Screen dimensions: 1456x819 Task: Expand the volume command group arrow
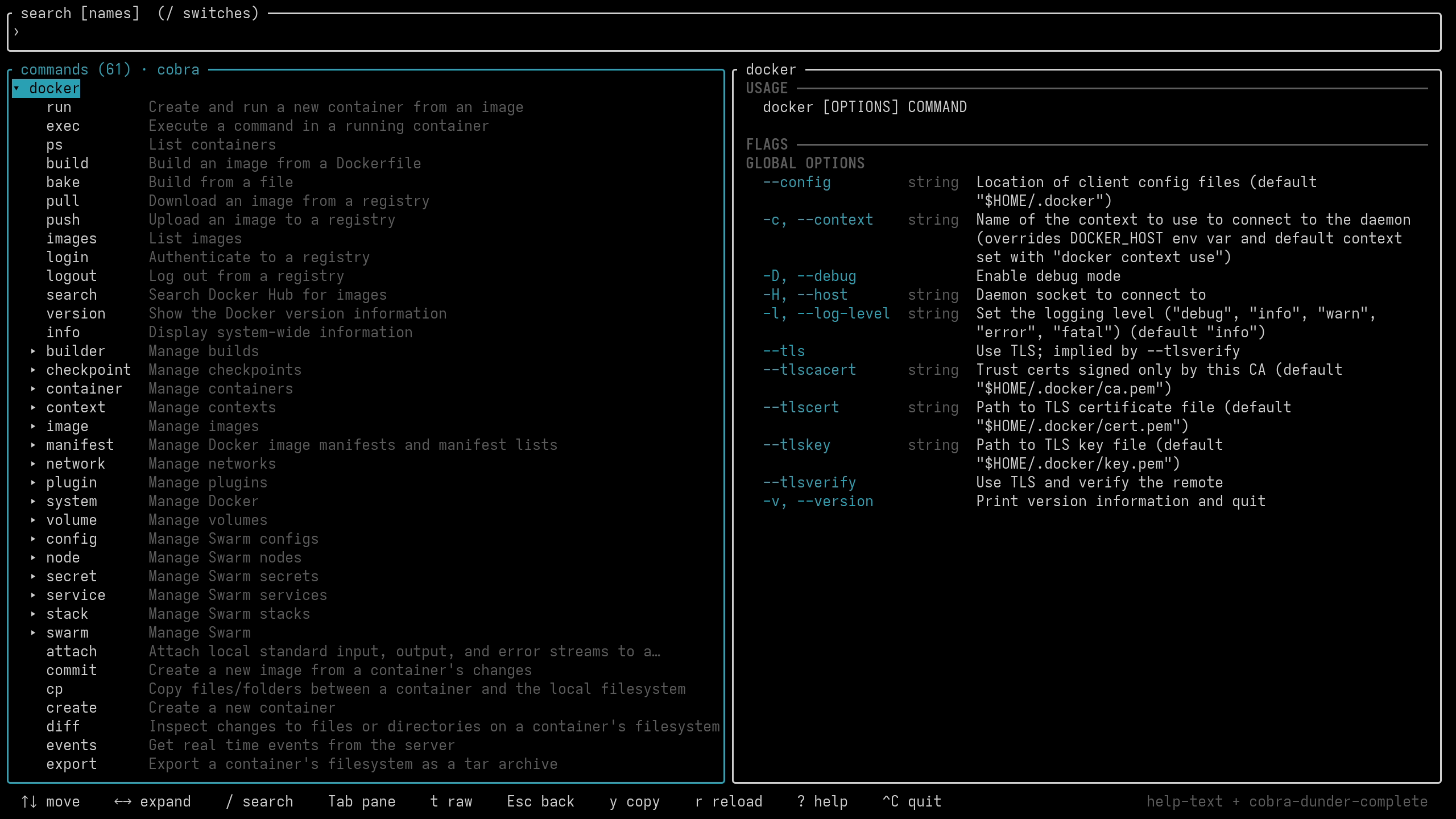(x=34, y=520)
